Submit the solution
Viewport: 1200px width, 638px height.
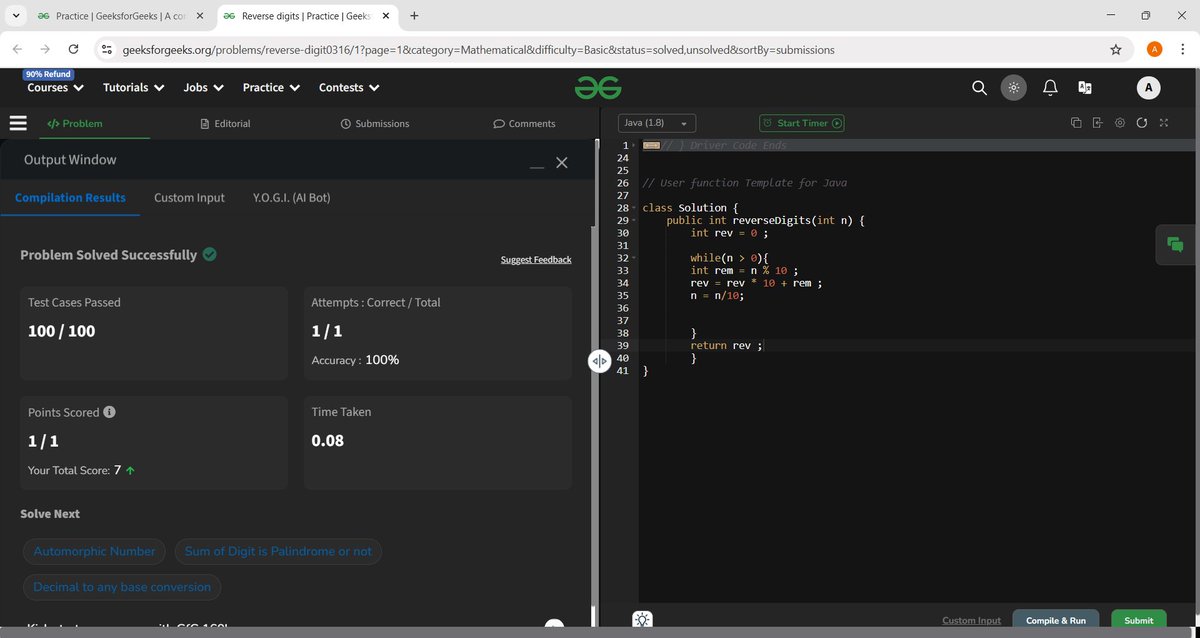1139,620
